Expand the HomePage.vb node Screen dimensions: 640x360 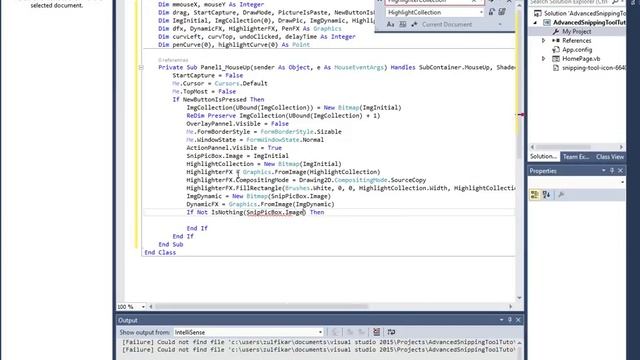[x=543, y=59]
